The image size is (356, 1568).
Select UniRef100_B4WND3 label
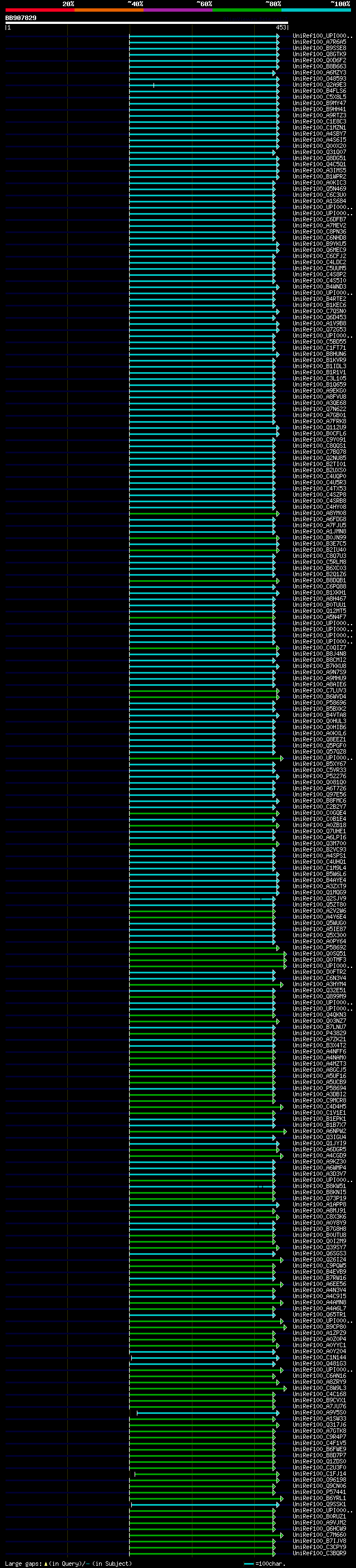point(319,286)
